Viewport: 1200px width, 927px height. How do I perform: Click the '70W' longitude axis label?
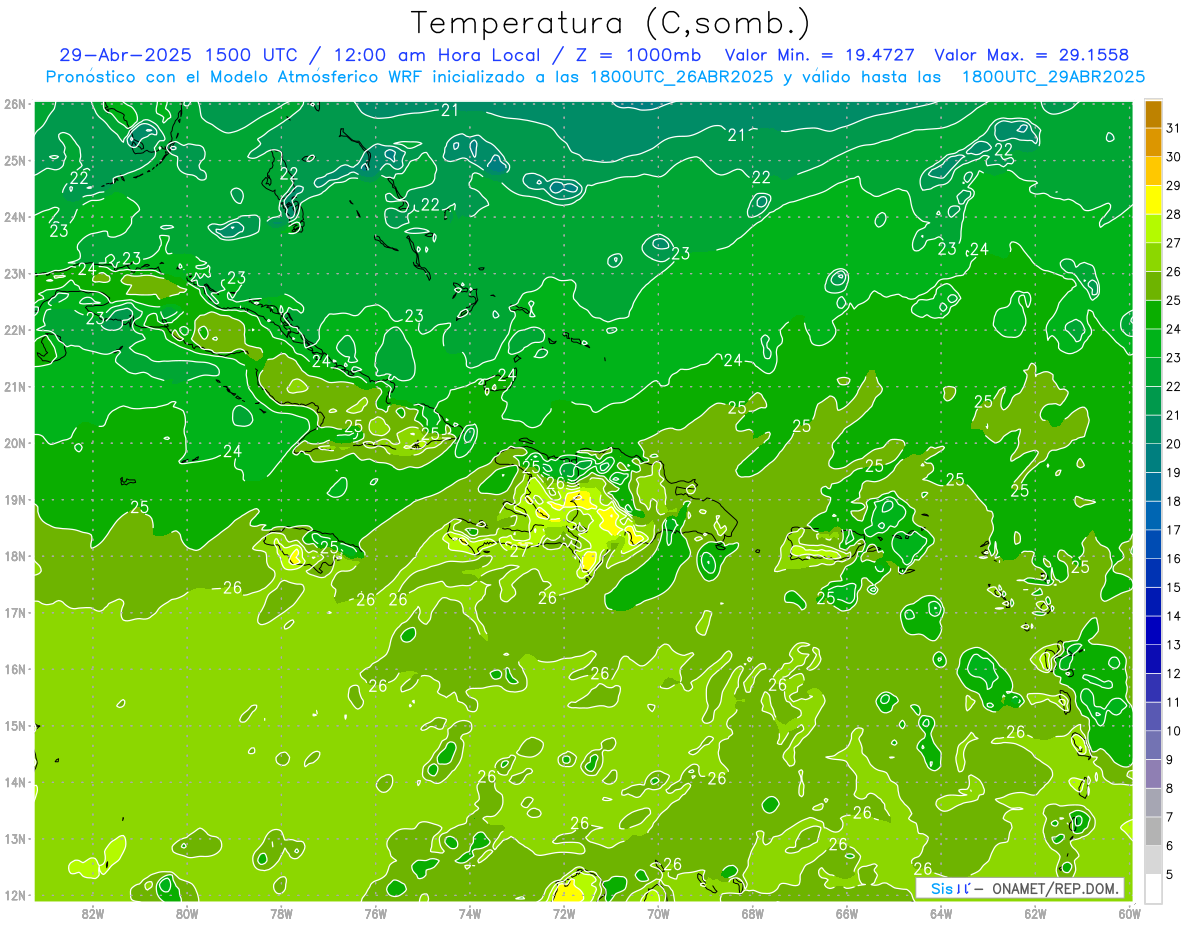pyautogui.click(x=658, y=913)
